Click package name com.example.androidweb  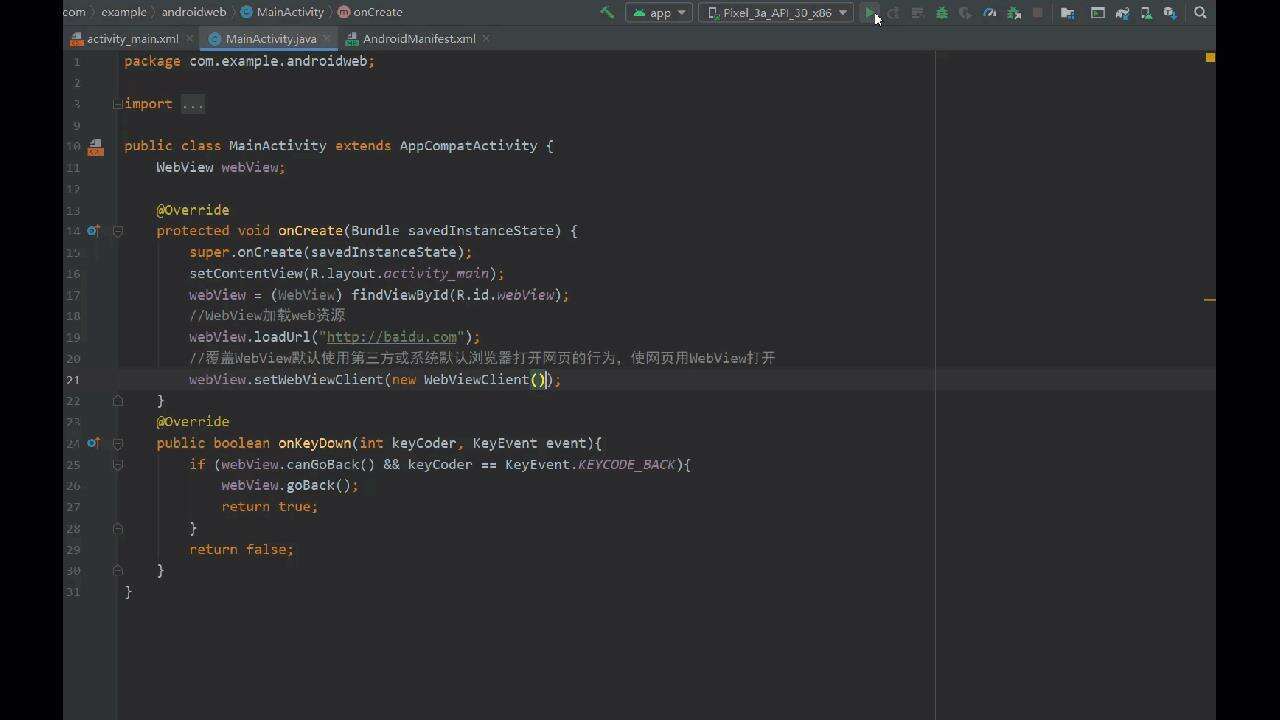(x=278, y=62)
